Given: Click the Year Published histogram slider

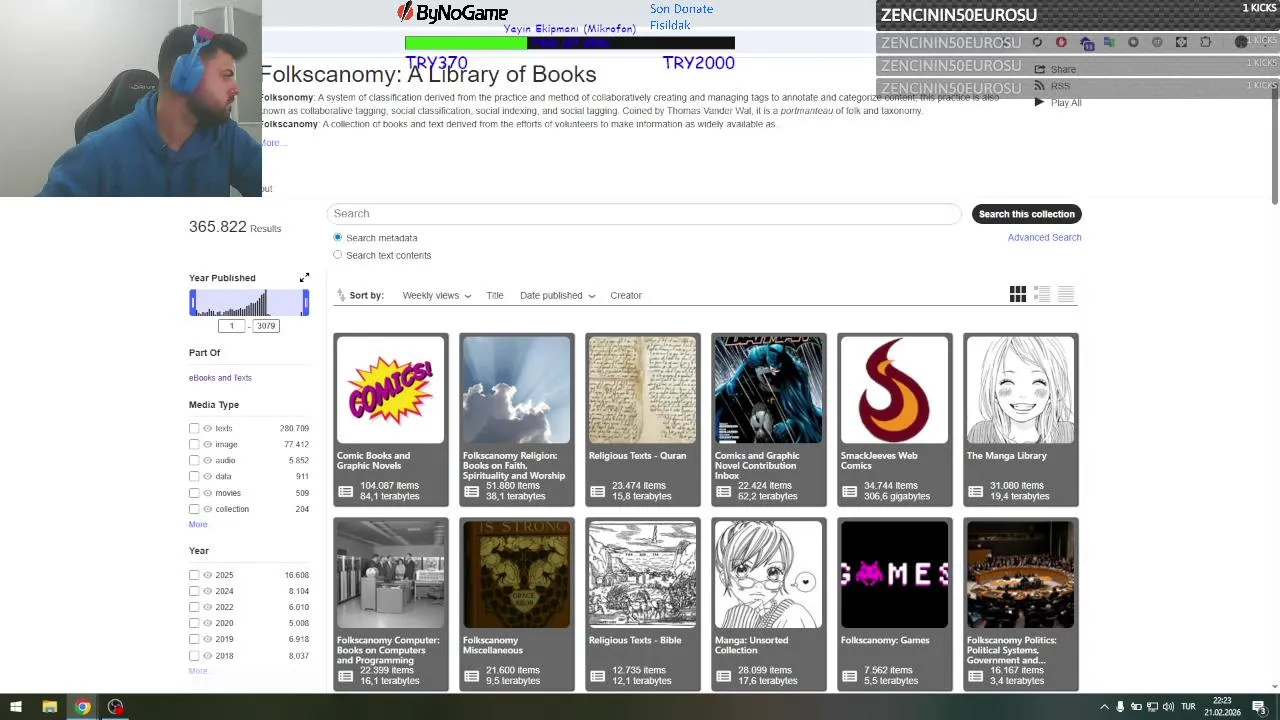Looking at the screenshot, I should (x=249, y=303).
